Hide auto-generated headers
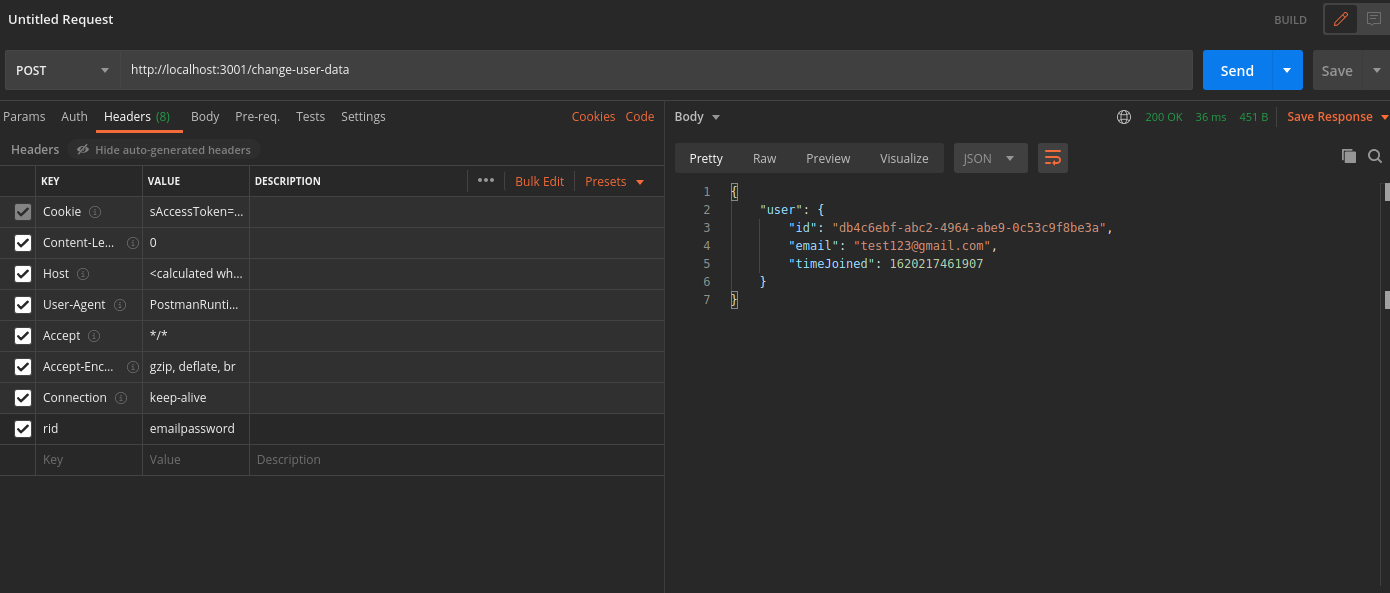The height and width of the screenshot is (593, 1390). click(x=163, y=149)
